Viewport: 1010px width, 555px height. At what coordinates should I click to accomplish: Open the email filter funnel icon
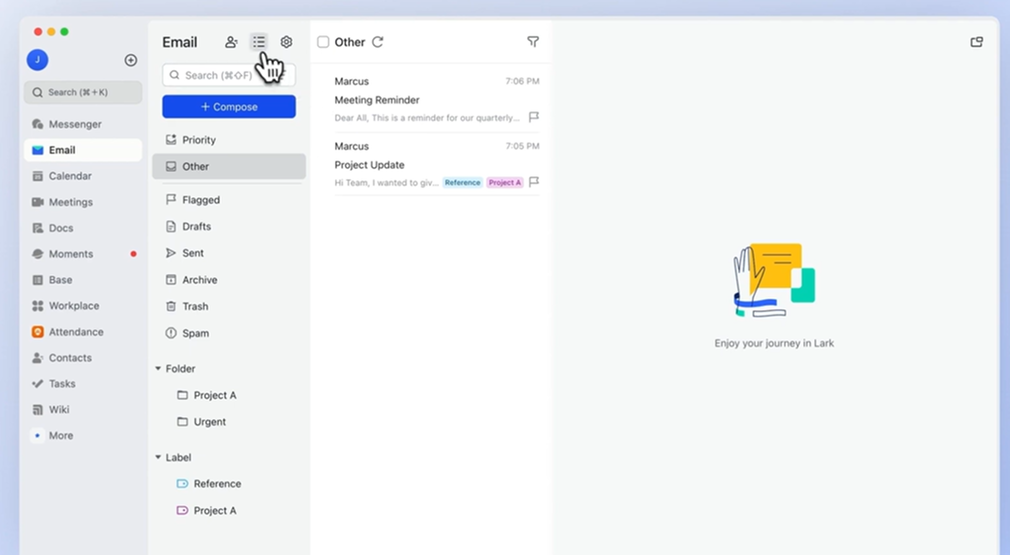pyautogui.click(x=533, y=42)
